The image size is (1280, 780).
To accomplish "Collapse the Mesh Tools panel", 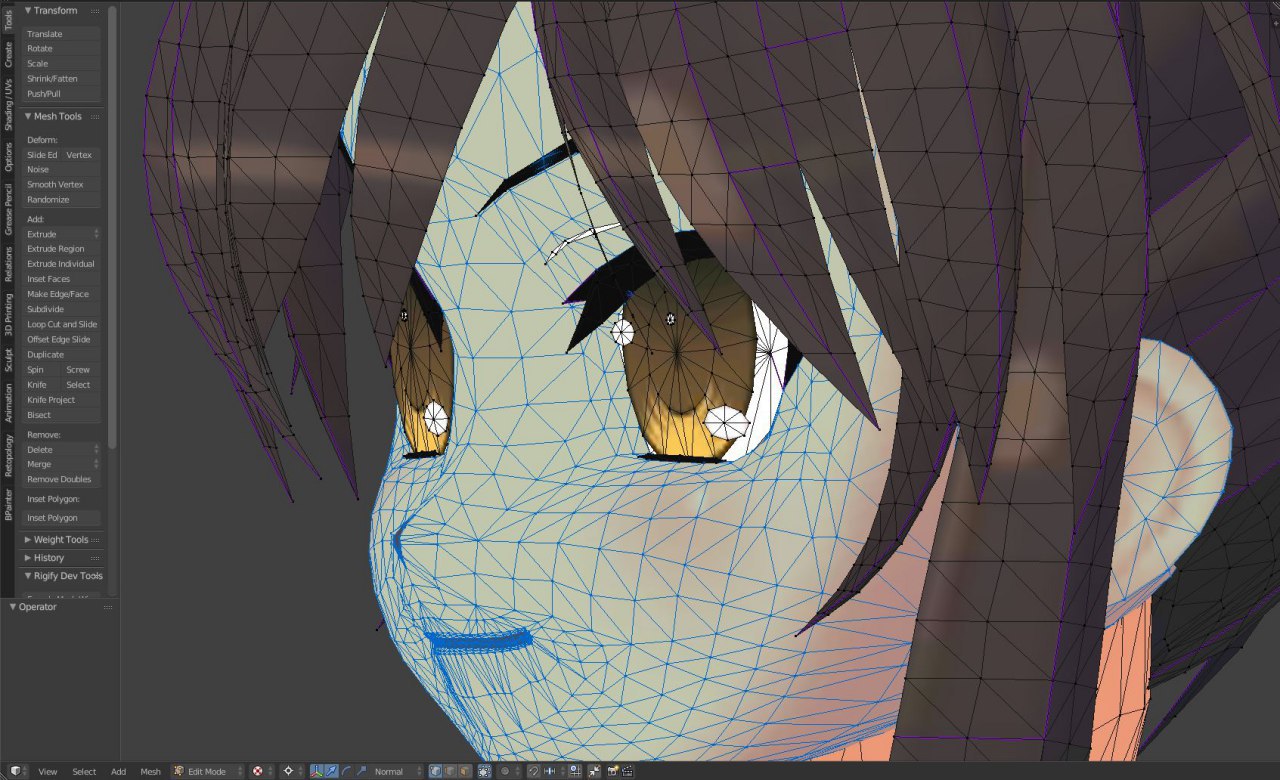I will [x=28, y=116].
